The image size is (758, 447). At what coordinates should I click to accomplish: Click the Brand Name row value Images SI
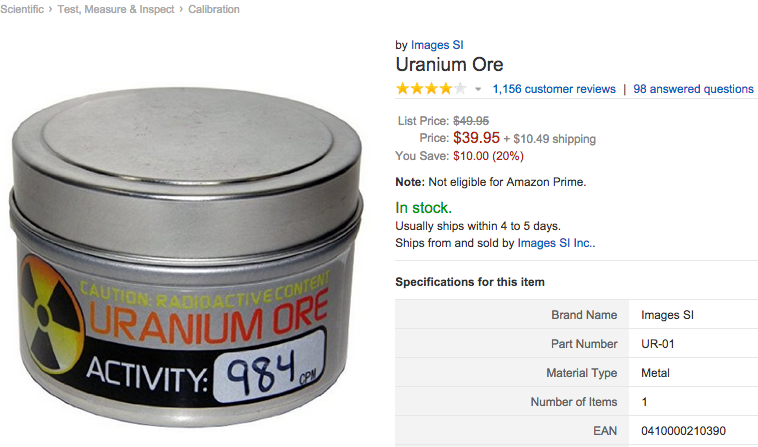point(667,315)
